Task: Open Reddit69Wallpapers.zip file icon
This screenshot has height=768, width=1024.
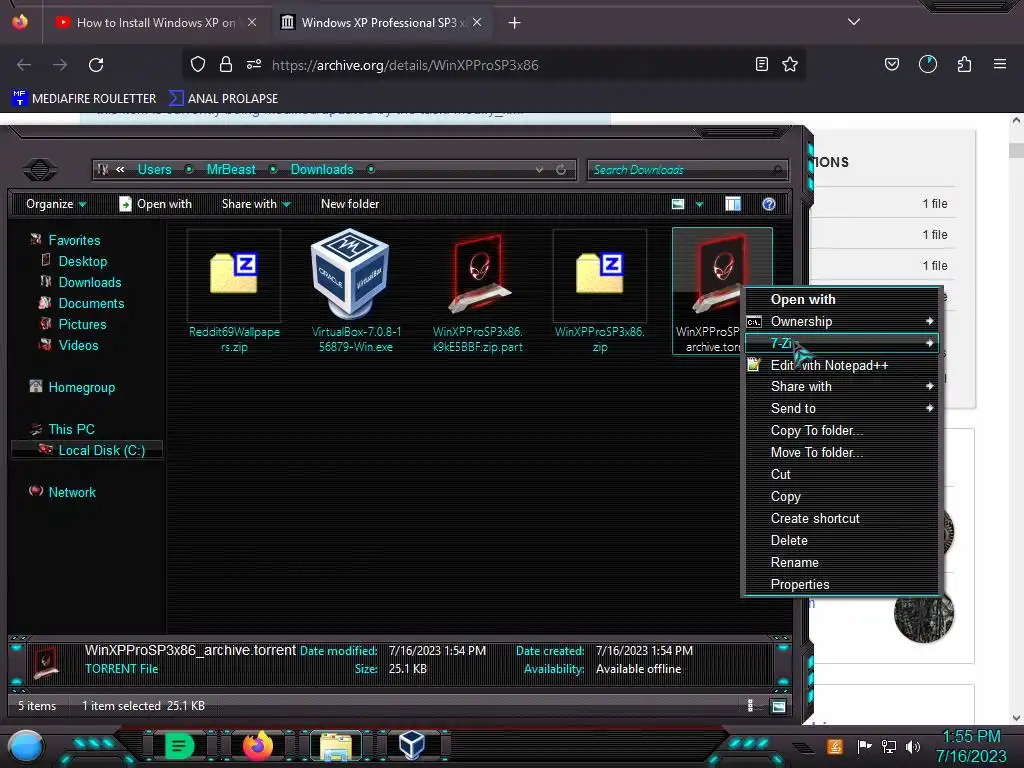Action: (234, 274)
